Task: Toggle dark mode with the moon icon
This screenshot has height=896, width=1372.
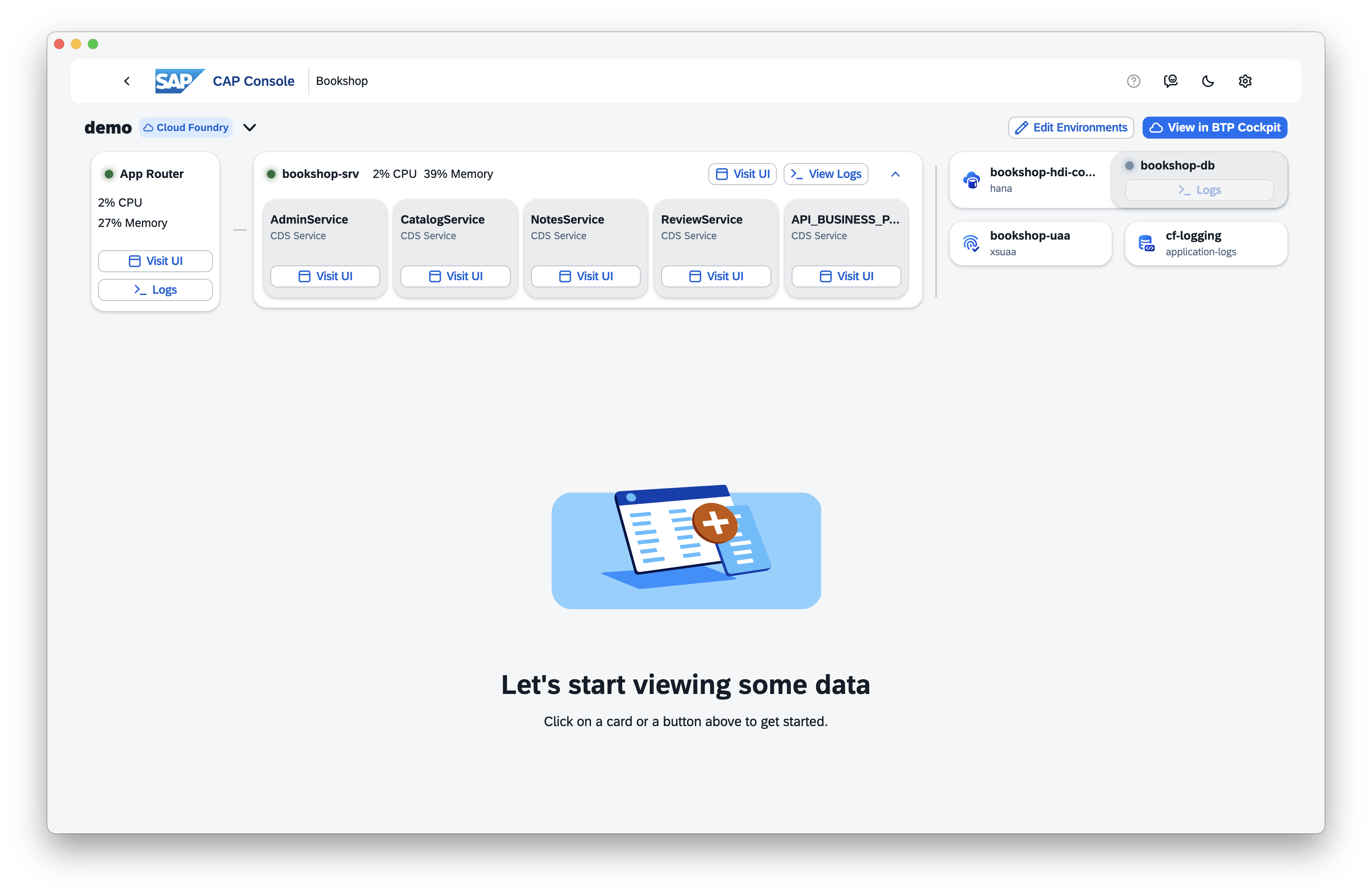Action: (1208, 81)
